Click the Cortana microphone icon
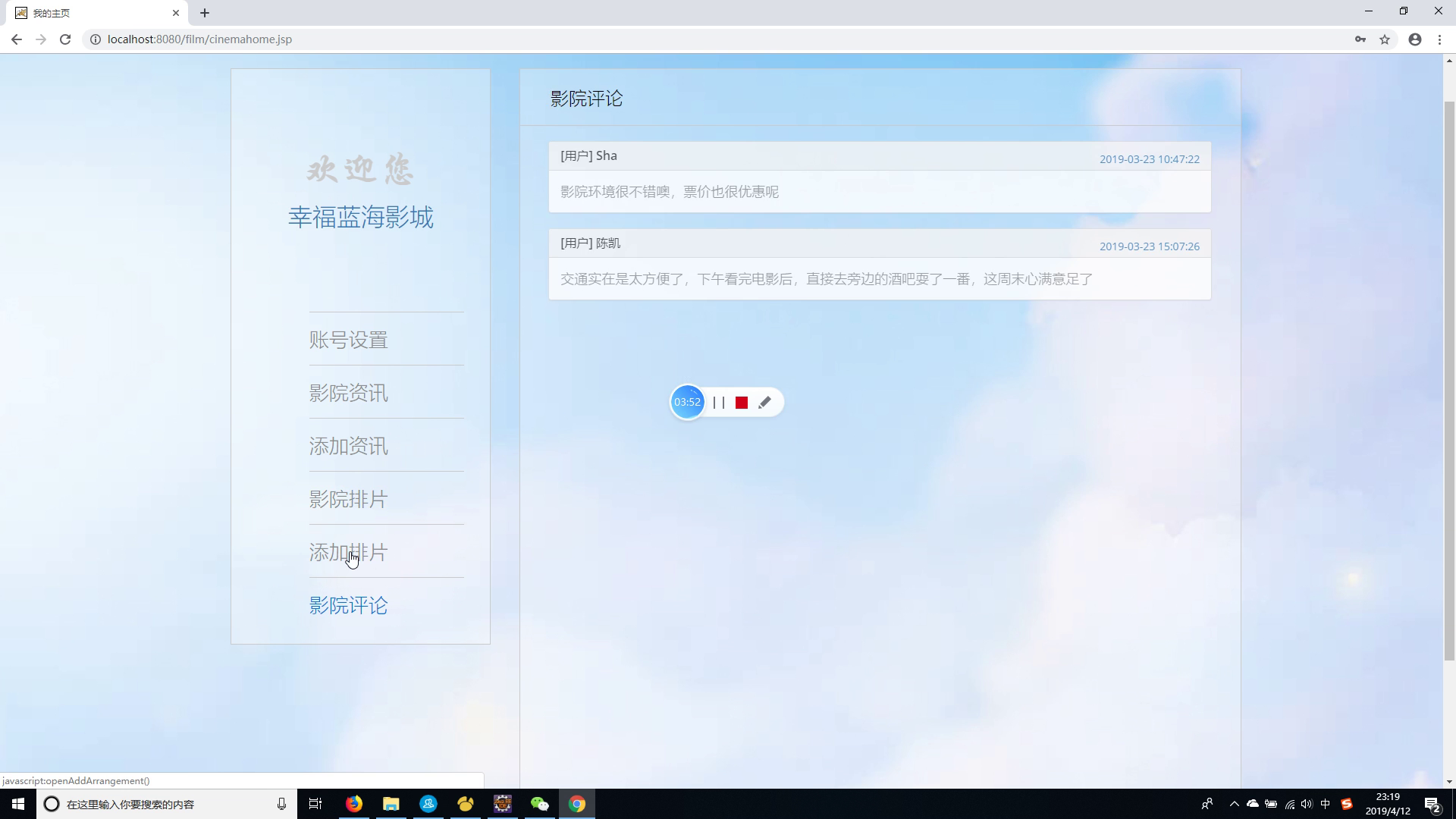1456x819 pixels. click(x=281, y=804)
